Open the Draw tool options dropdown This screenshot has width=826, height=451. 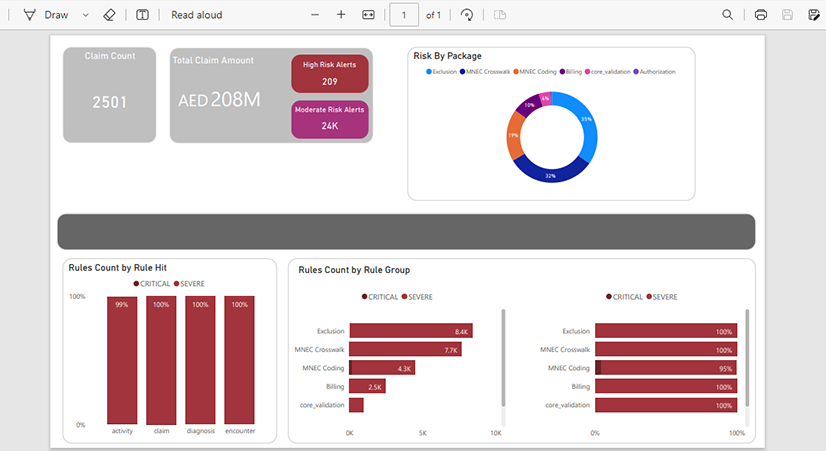(x=85, y=15)
